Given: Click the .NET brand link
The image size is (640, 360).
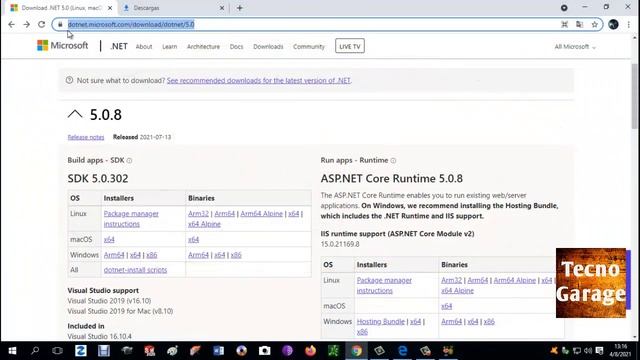Looking at the screenshot, I should tap(119, 47).
